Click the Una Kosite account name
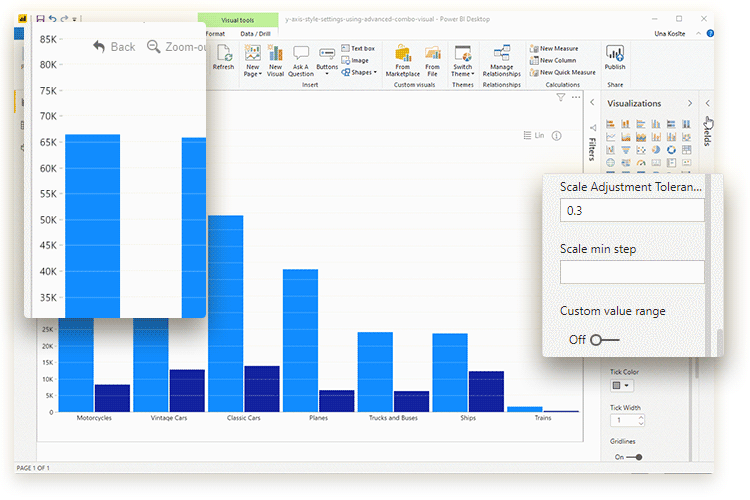The height and width of the screenshot is (500, 750). point(670,33)
